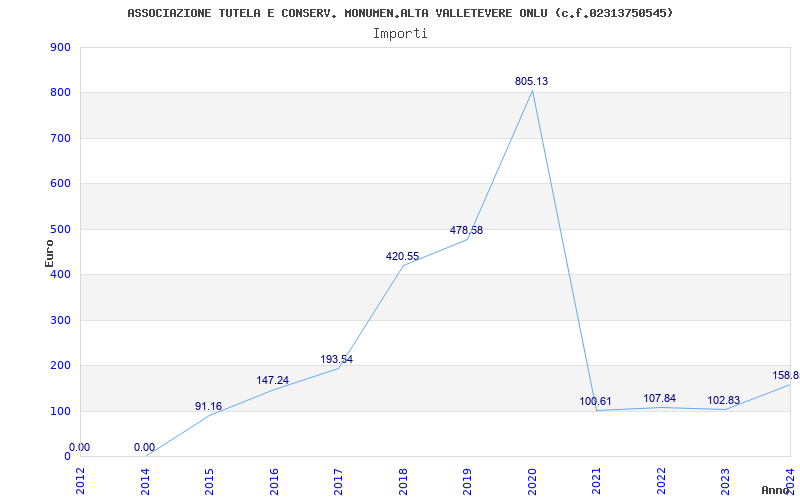Click the 100 y-axis tick label

[60, 411]
